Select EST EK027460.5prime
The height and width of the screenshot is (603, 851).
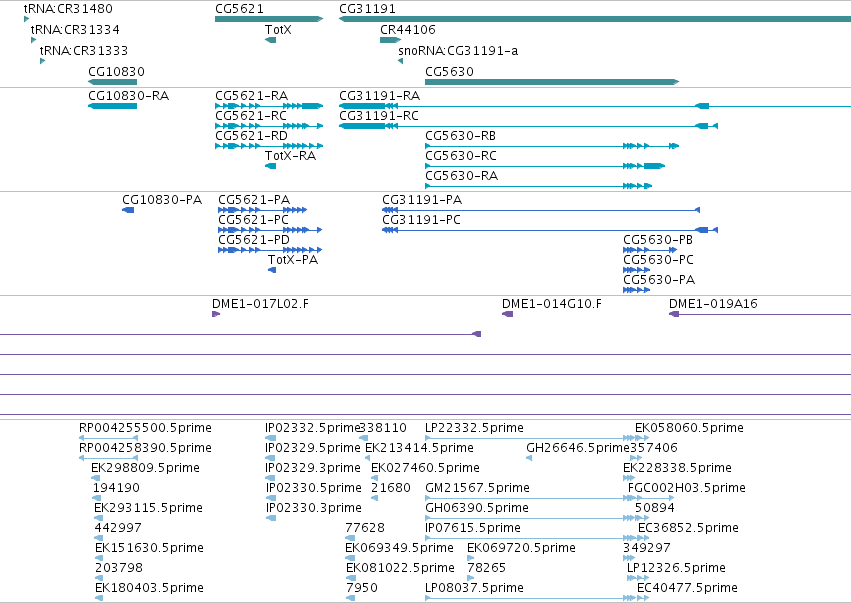click(374, 479)
